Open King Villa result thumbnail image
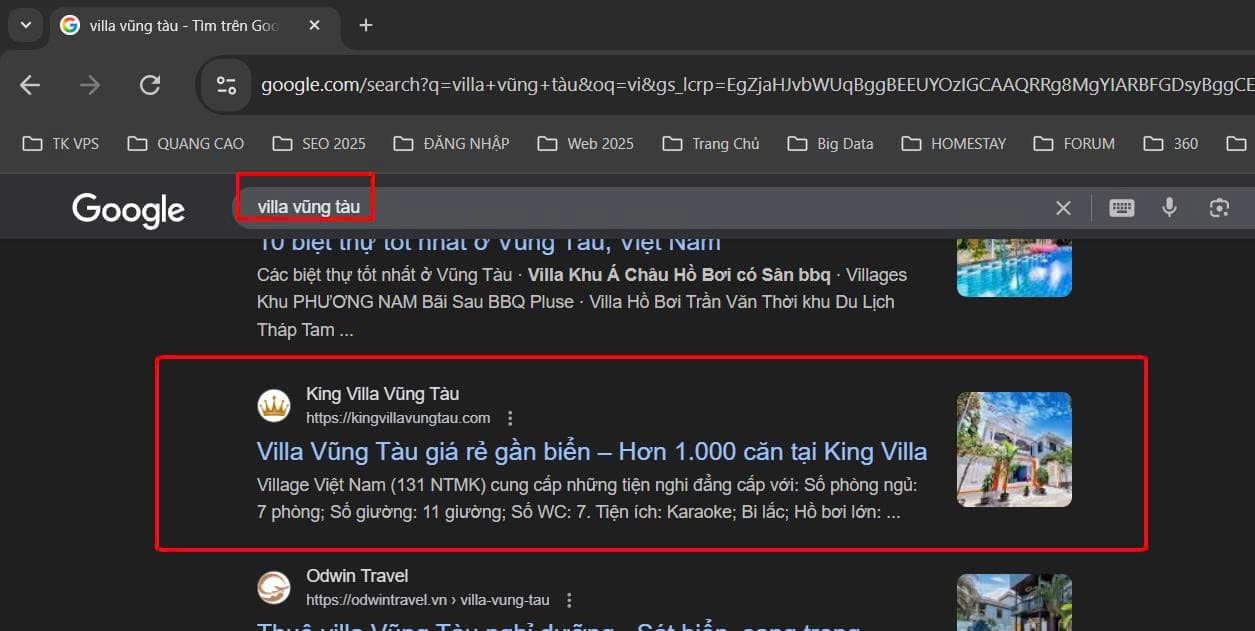The height and width of the screenshot is (631, 1255). (x=1014, y=449)
